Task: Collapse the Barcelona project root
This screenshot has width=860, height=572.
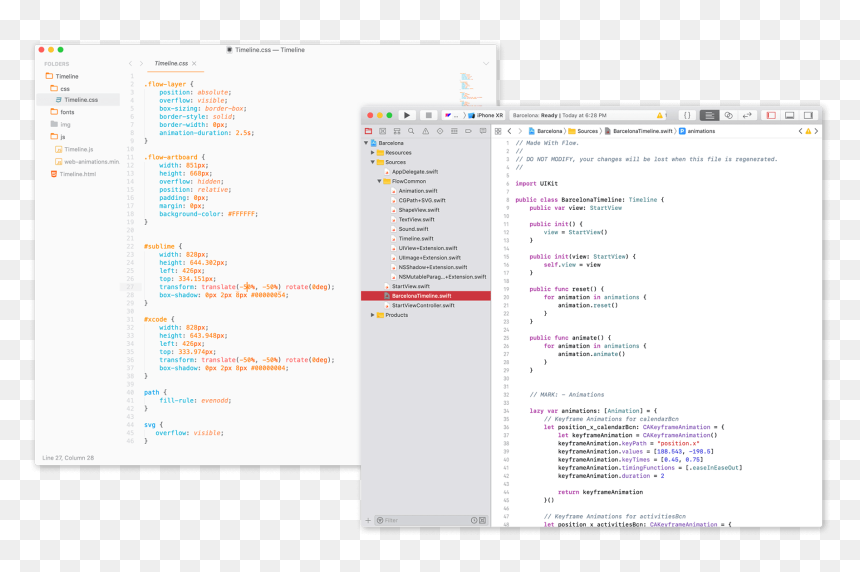Action: coord(366,143)
